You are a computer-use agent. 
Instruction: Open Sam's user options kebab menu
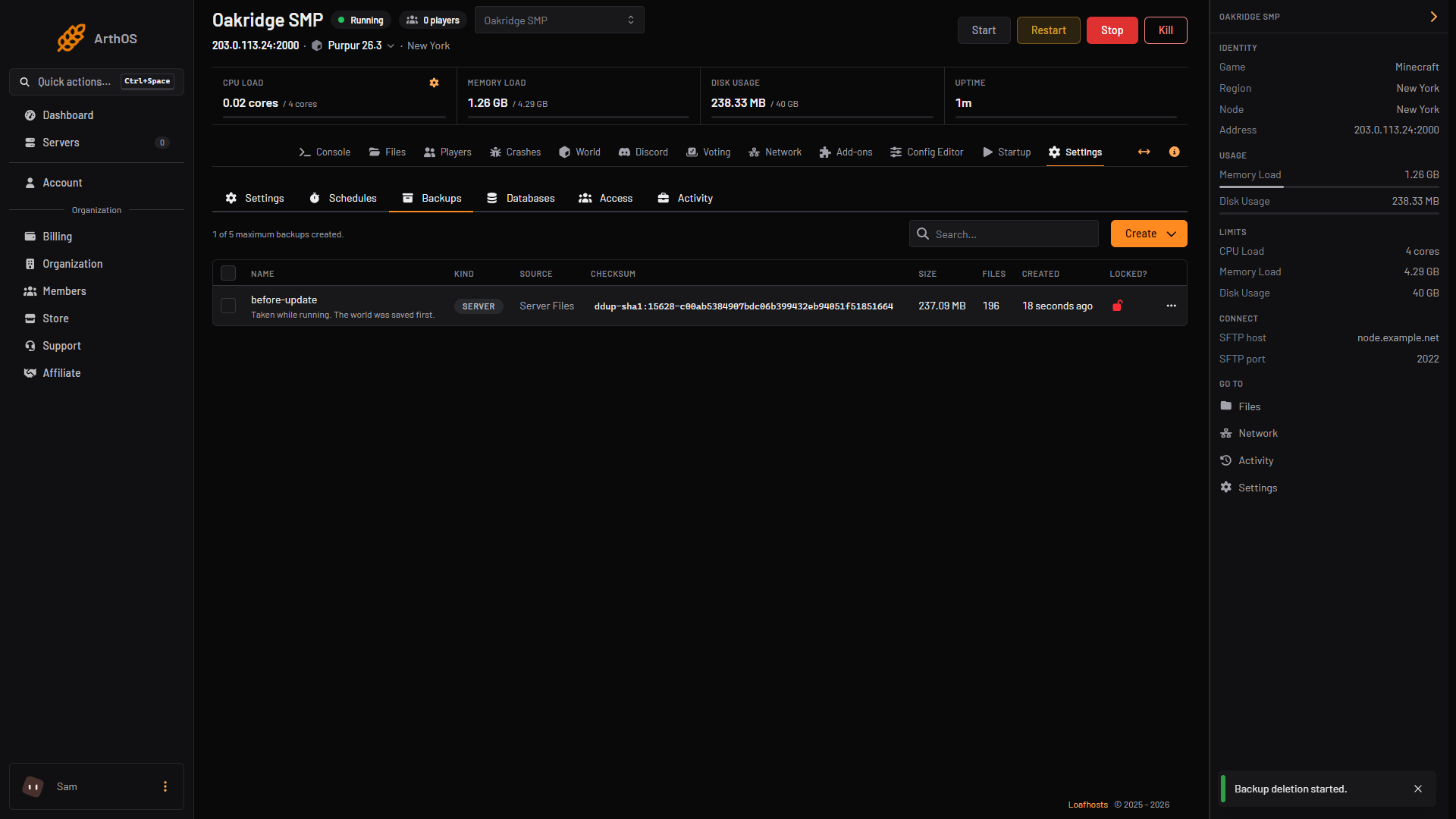coord(165,786)
